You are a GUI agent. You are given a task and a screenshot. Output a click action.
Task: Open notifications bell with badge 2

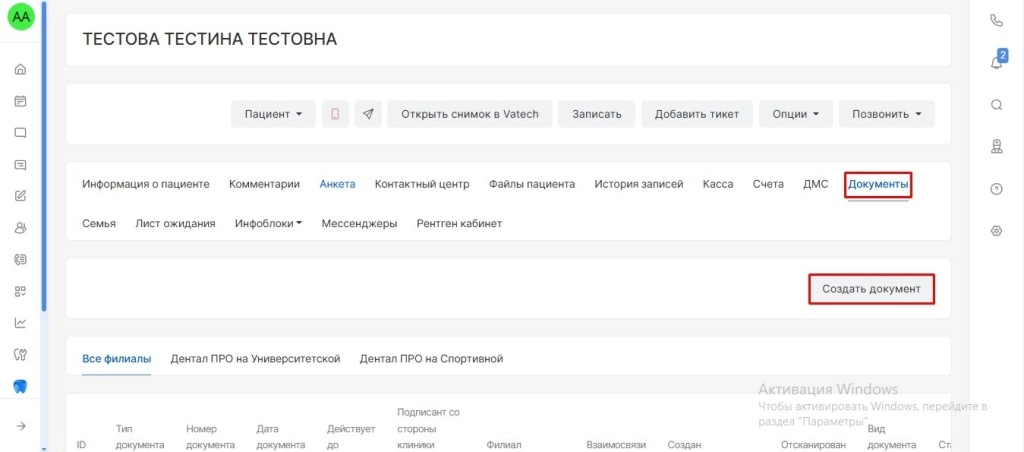996,62
